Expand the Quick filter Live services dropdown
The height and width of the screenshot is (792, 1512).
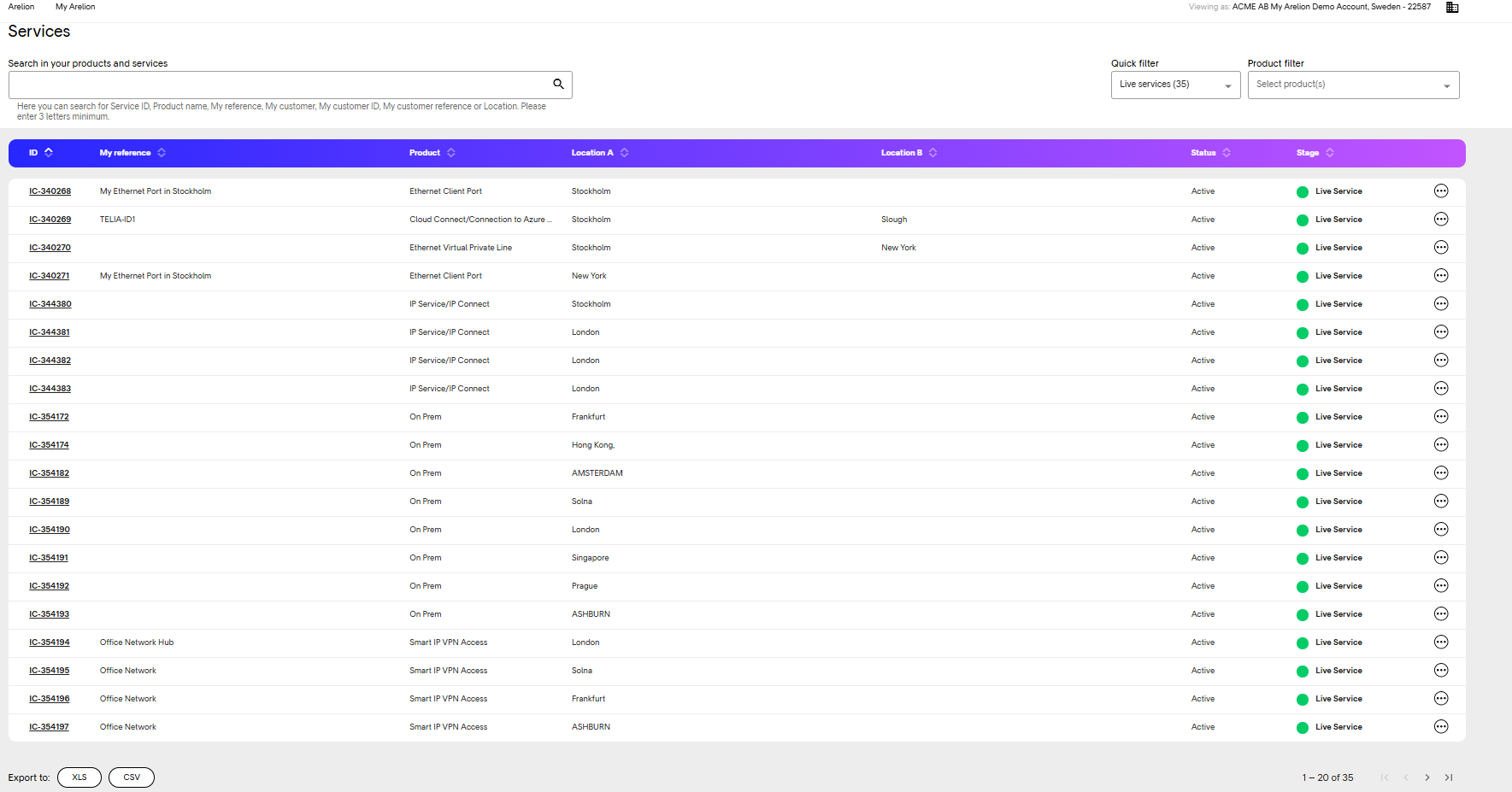coord(1175,85)
